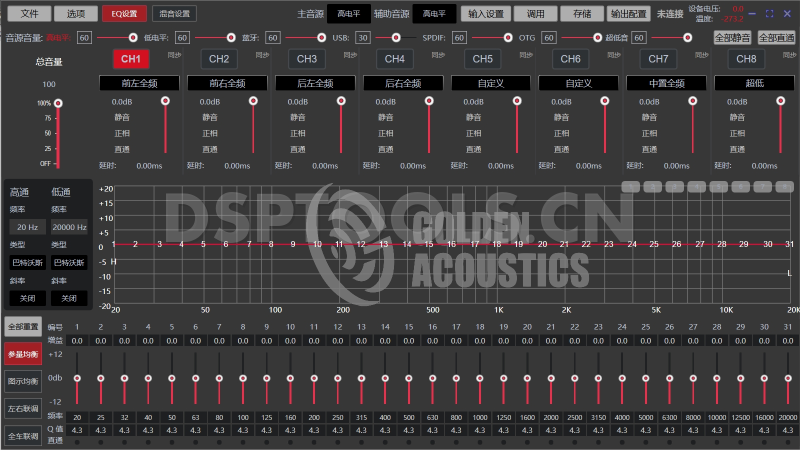This screenshot has width=800, height=450.
Task: Select channel CH8
Action: [x=746, y=59]
